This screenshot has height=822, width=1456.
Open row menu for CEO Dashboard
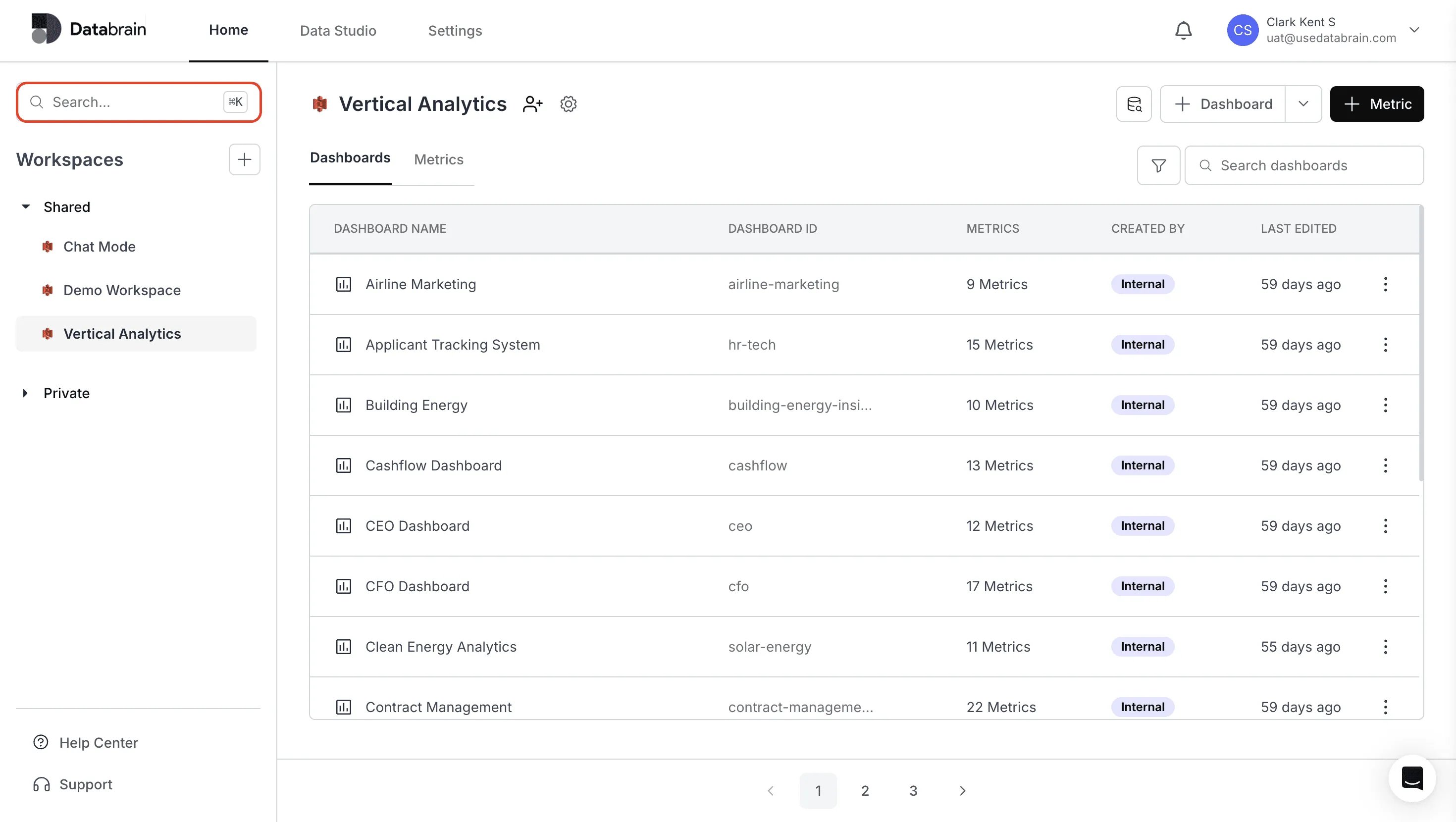coord(1385,526)
